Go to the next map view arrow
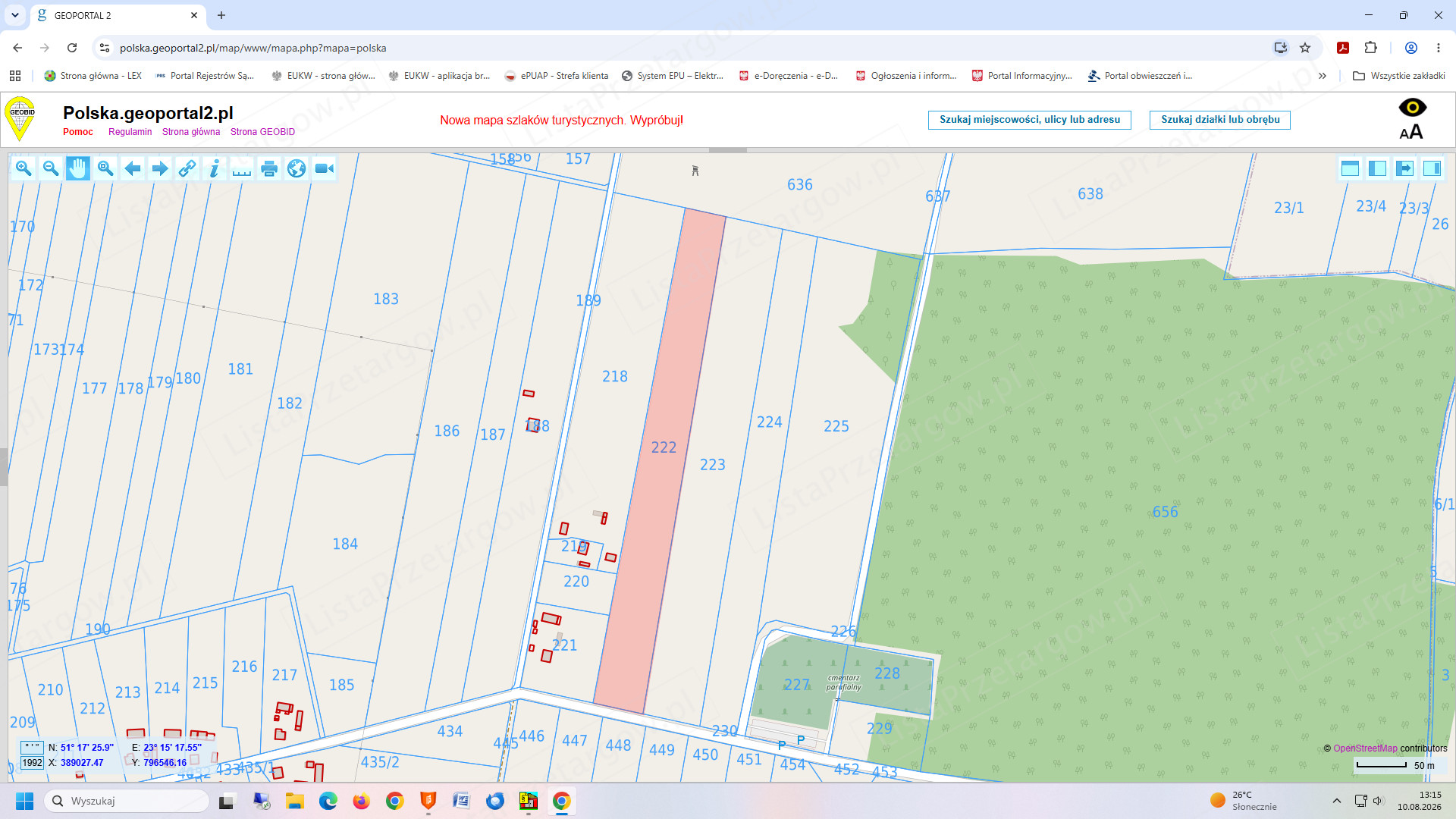Image resolution: width=1456 pixels, height=819 pixels. (160, 168)
